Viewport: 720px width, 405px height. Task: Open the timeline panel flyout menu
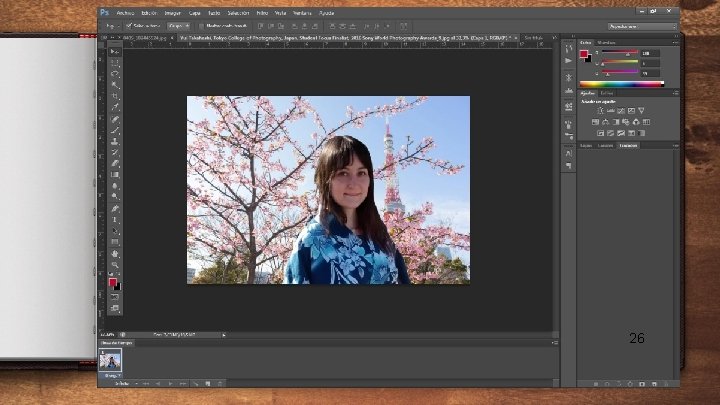point(555,343)
